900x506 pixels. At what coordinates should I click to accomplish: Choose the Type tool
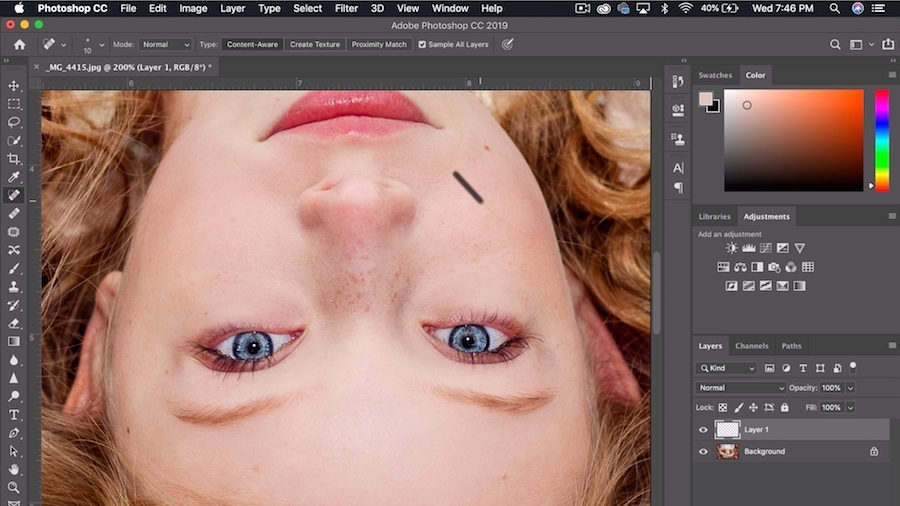(x=14, y=415)
